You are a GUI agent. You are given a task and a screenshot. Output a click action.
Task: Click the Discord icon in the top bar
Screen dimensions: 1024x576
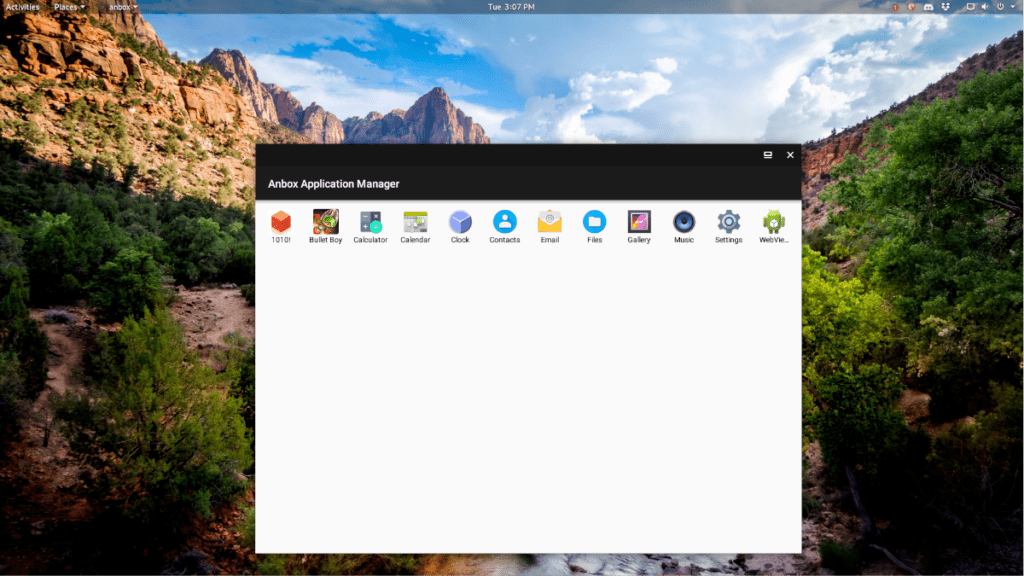(x=928, y=7)
